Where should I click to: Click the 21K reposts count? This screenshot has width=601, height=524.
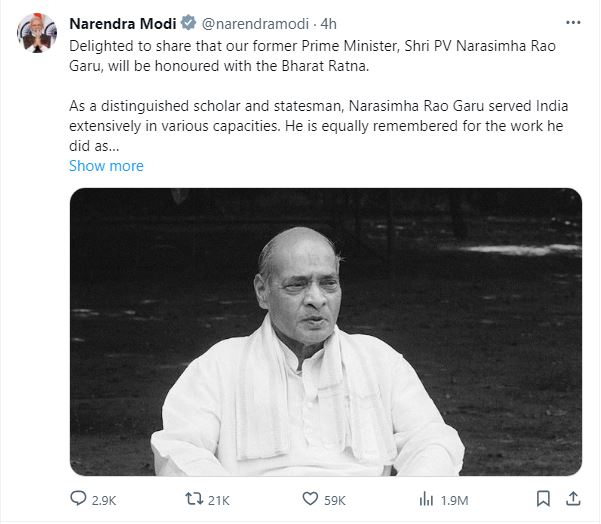(x=219, y=499)
